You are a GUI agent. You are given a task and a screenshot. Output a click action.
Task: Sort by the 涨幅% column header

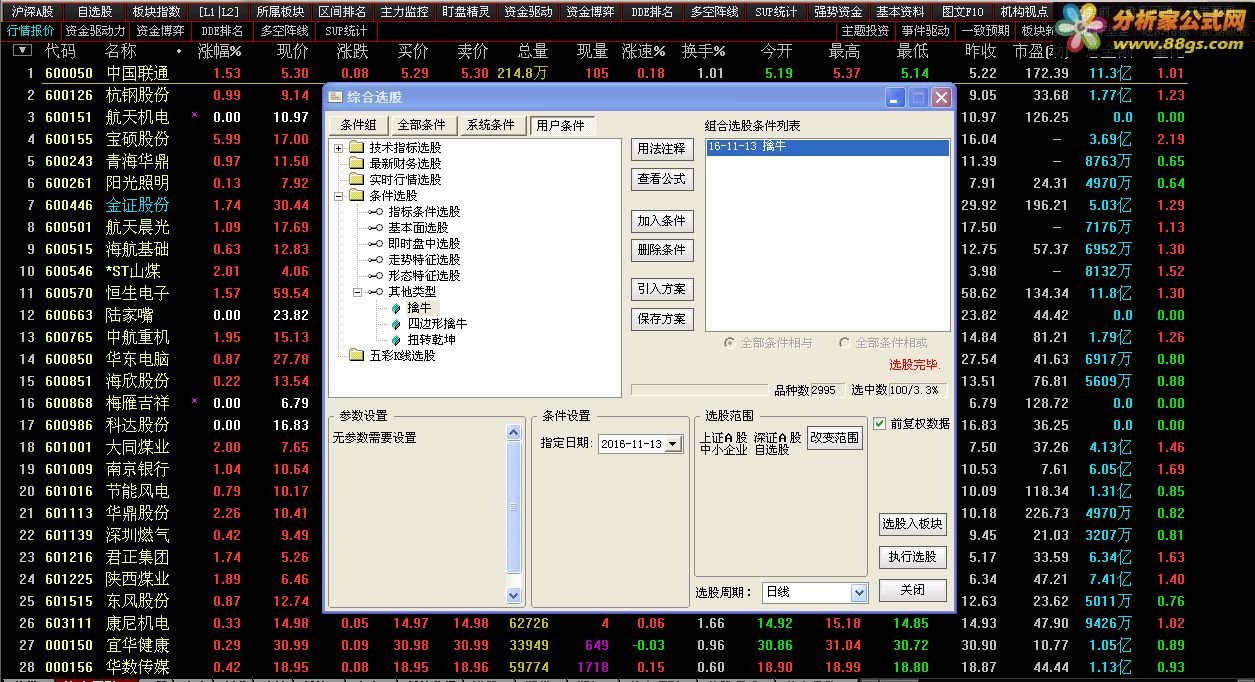(220, 51)
